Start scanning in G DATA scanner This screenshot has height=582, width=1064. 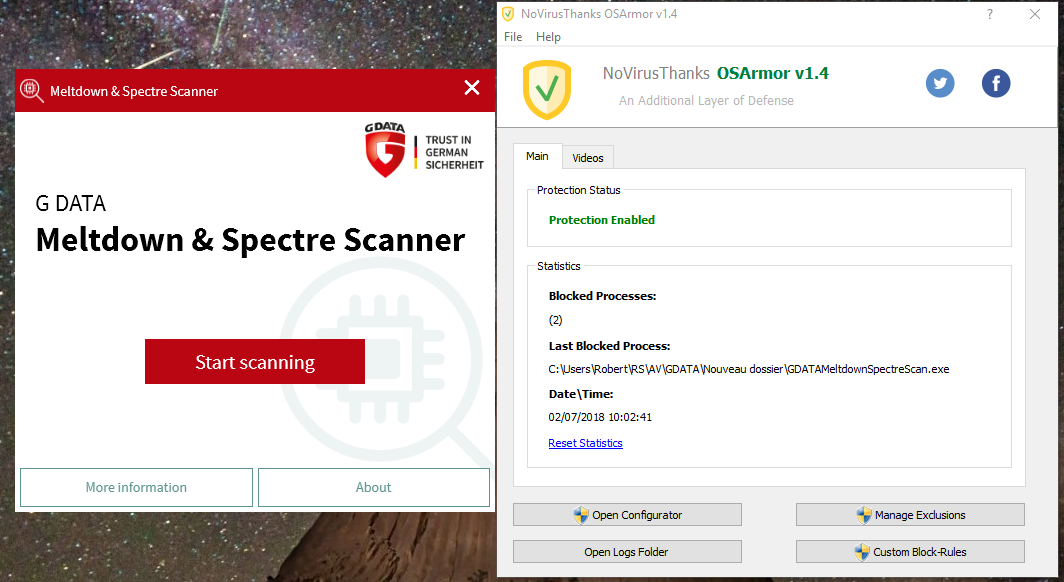click(255, 362)
